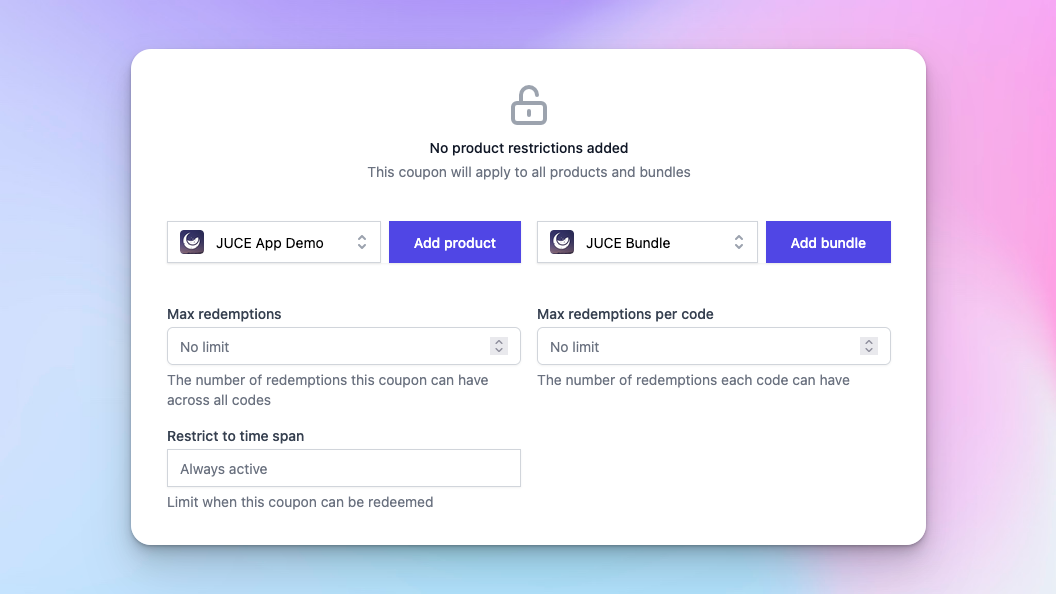The height and width of the screenshot is (594, 1056).
Task: Open the Restrict to time span field
Action: (x=343, y=468)
